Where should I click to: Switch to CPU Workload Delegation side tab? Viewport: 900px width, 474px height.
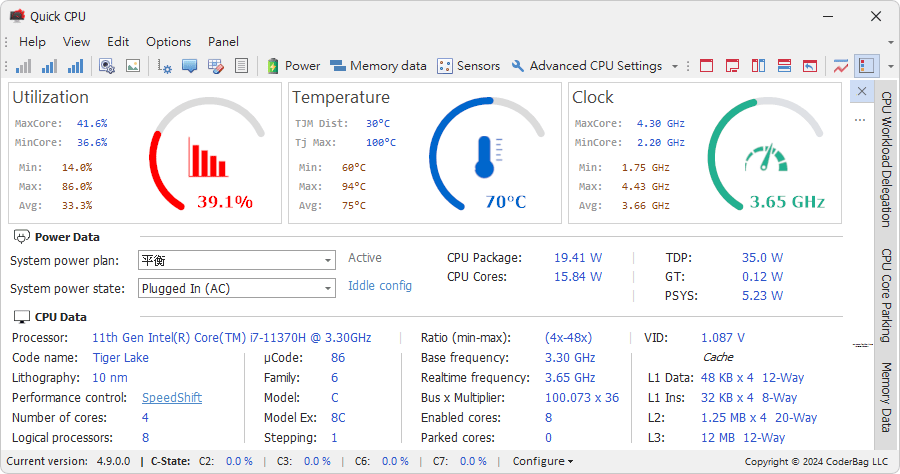coord(887,159)
